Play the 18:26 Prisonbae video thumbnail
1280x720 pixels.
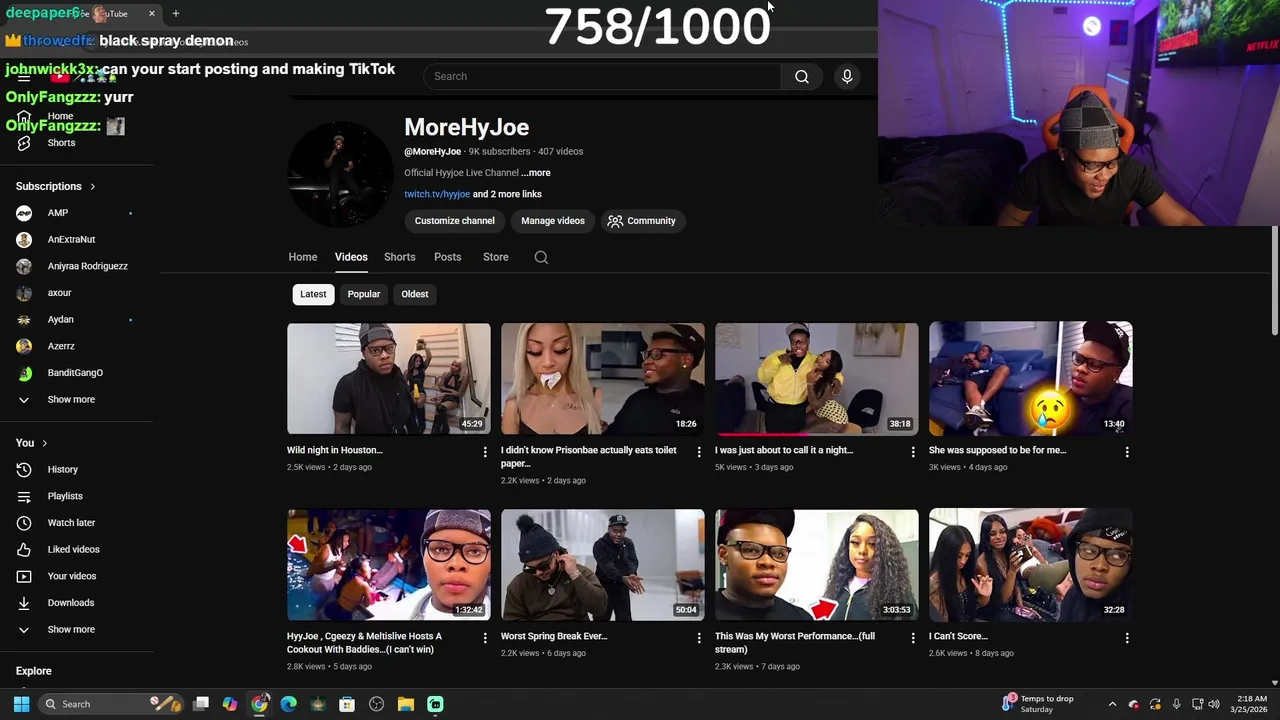pos(603,378)
